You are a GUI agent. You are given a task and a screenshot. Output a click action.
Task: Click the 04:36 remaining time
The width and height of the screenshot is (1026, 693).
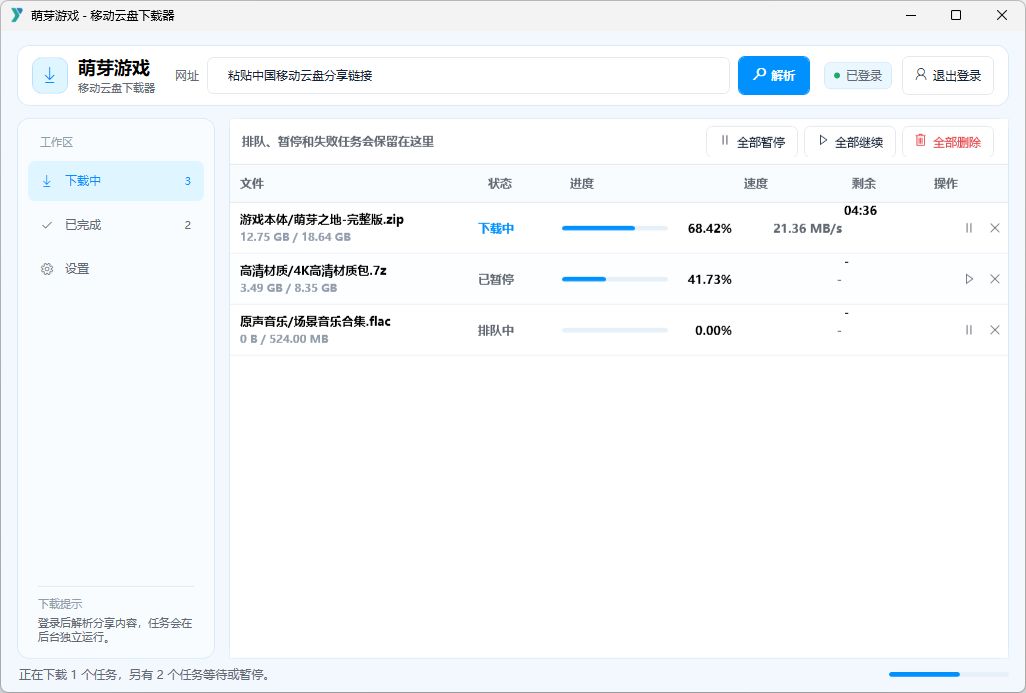tap(860, 211)
